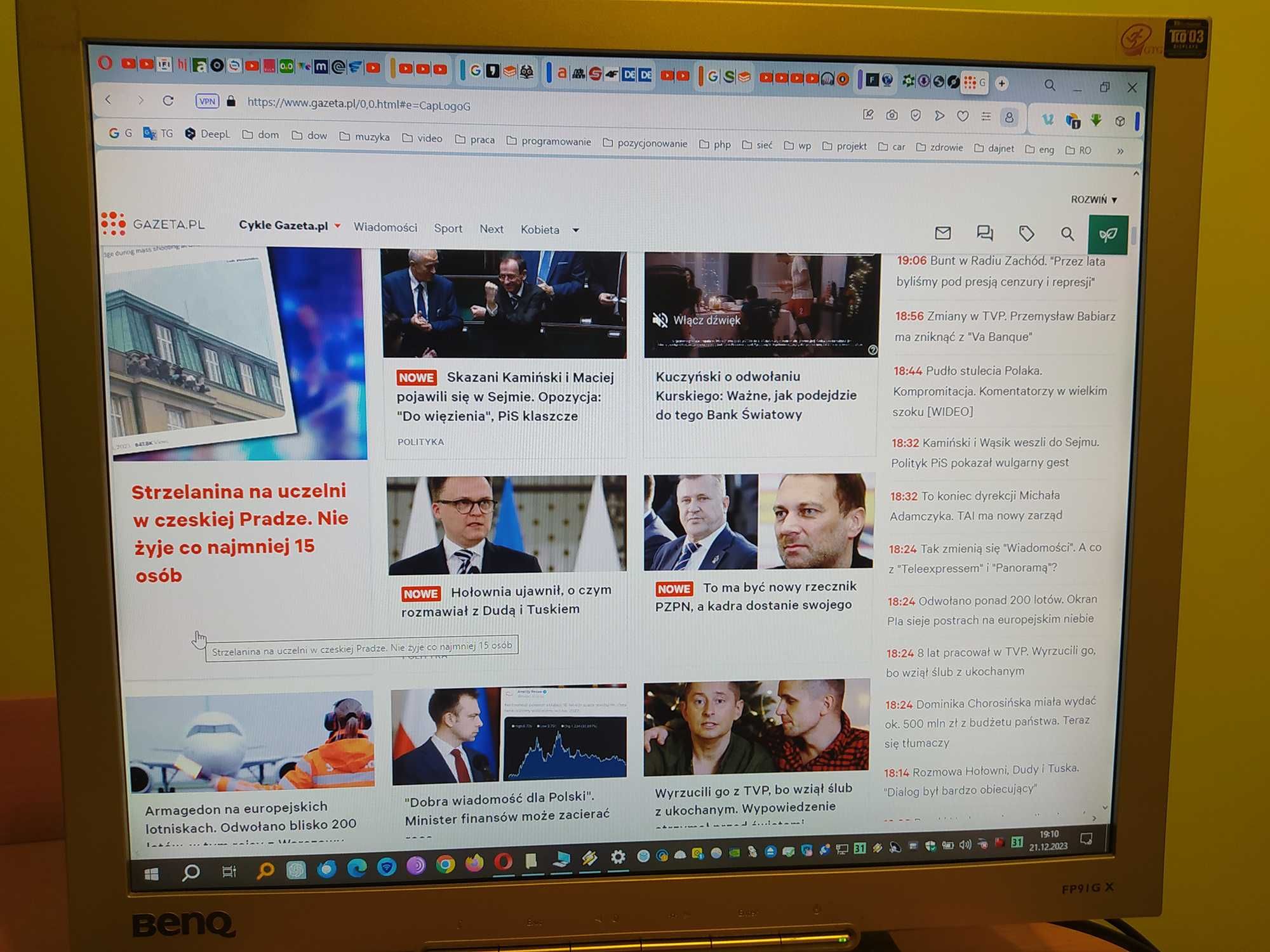Screen dimensions: 1270x952
Task: Read 'To ma być nowy rzecznik PZPN' article
Action: tap(756, 596)
